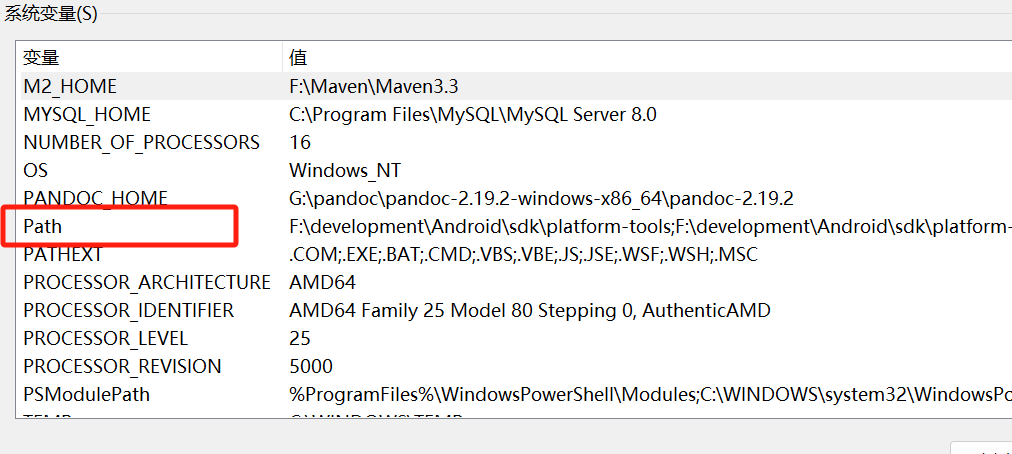The height and width of the screenshot is (454, 1012).
Task: Select the MYSQL_HOME variable name
Action: pos(87,115)
